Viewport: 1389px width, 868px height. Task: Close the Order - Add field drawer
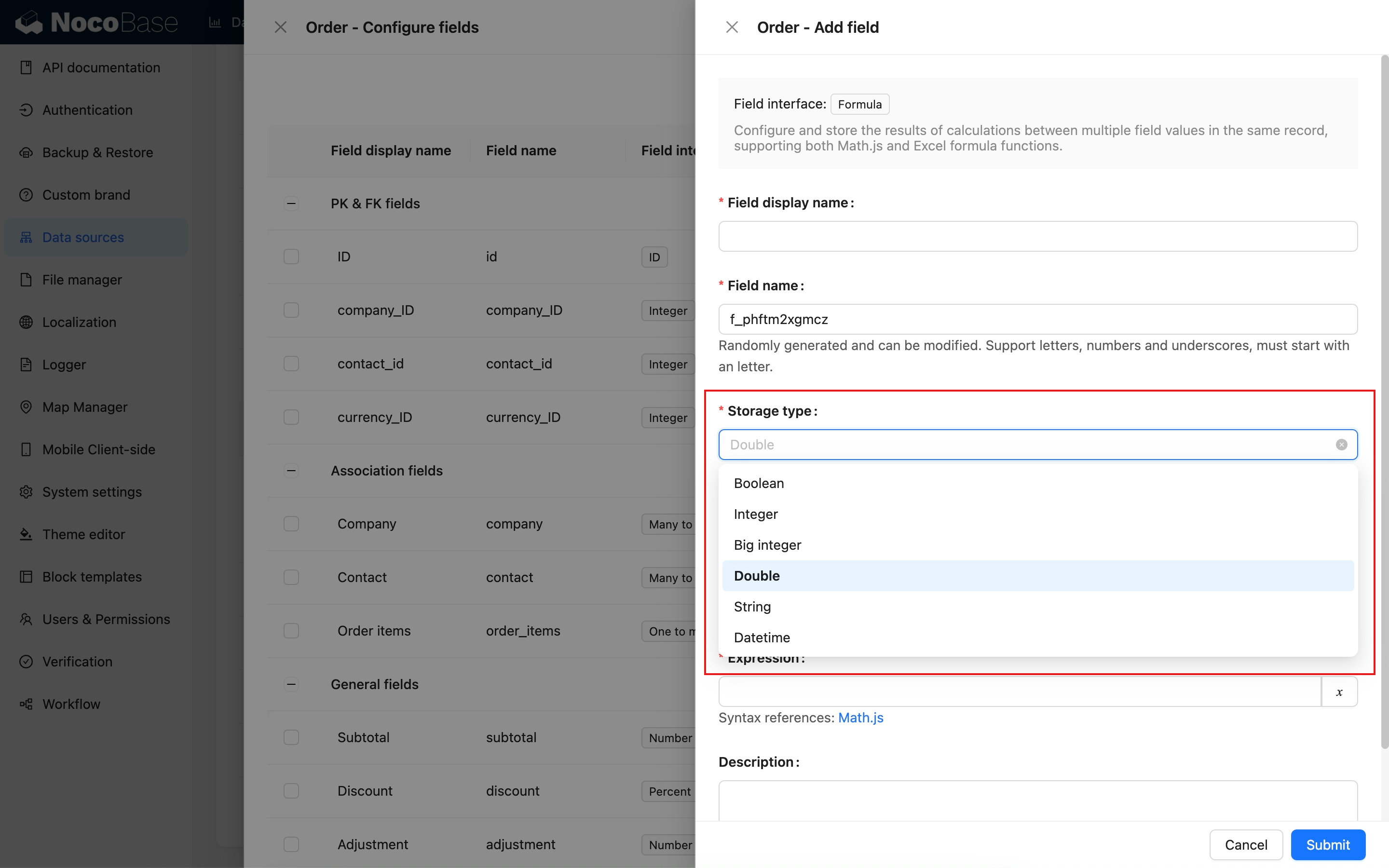coord(732,27)
